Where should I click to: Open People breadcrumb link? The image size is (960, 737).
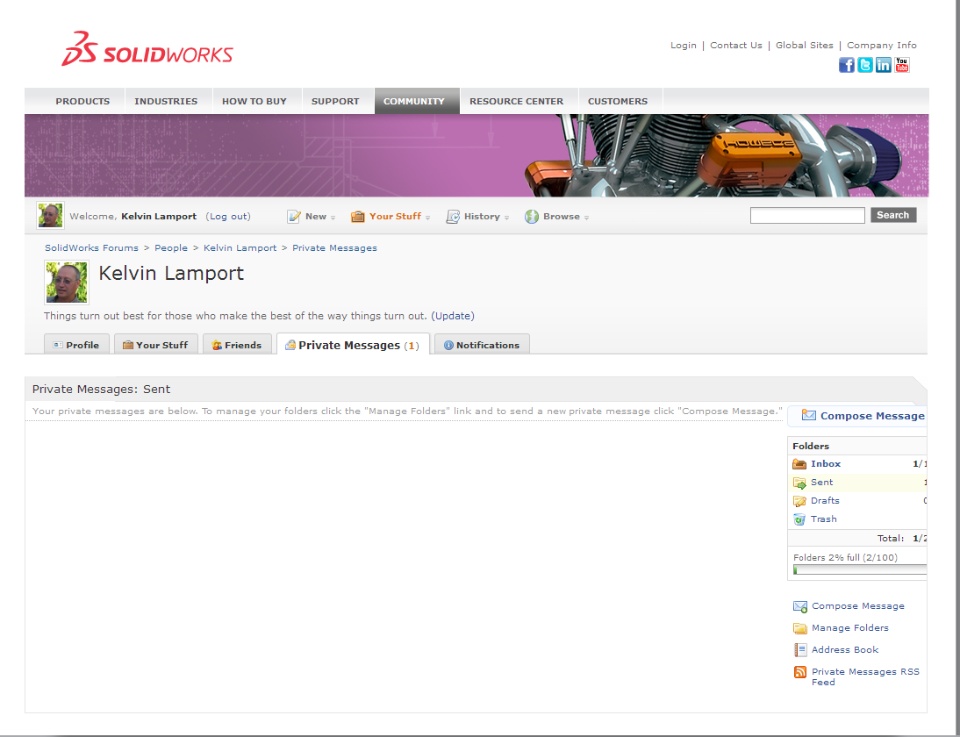point(171,248)
